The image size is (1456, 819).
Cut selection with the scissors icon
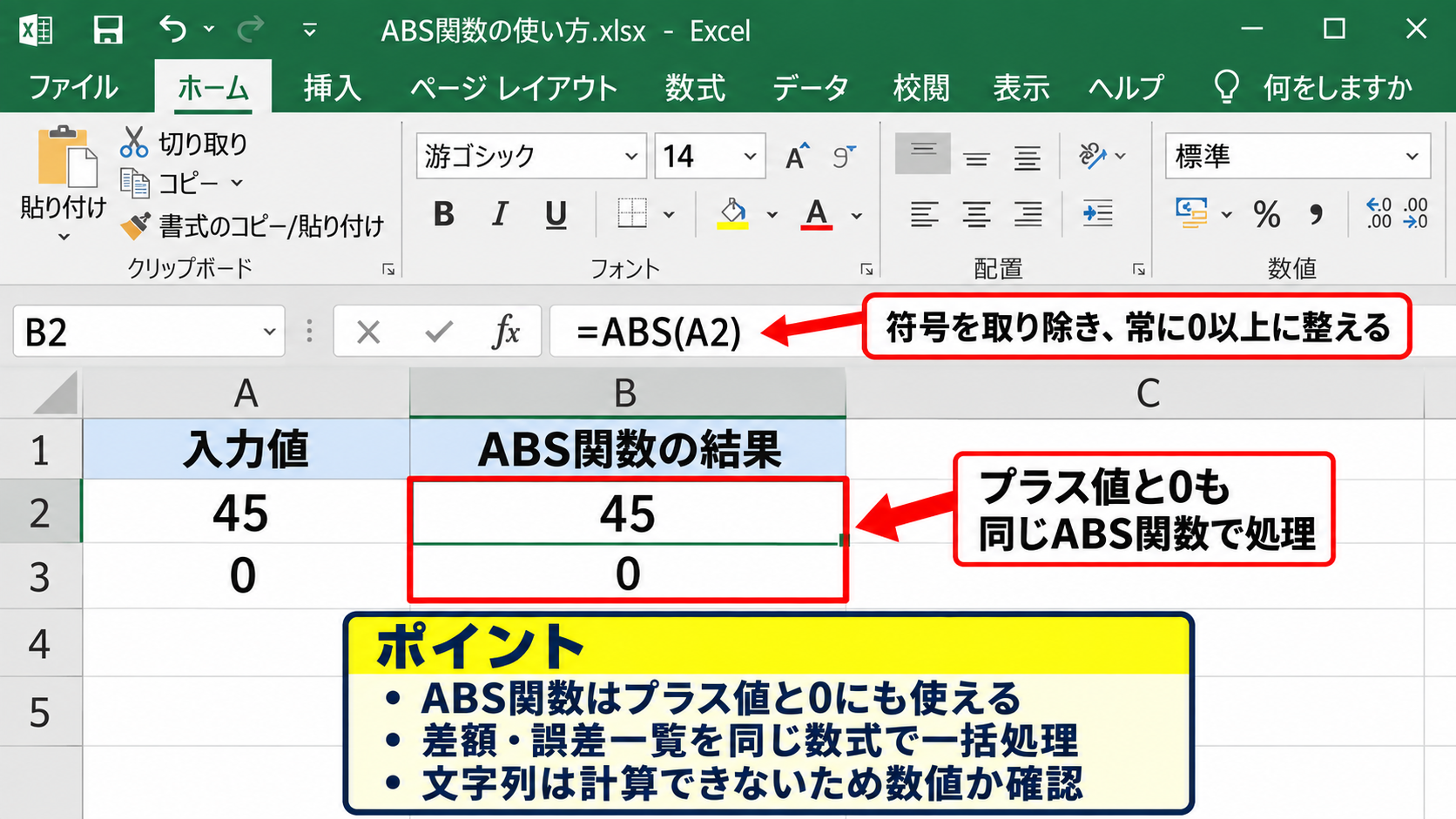tap(133, 142)
